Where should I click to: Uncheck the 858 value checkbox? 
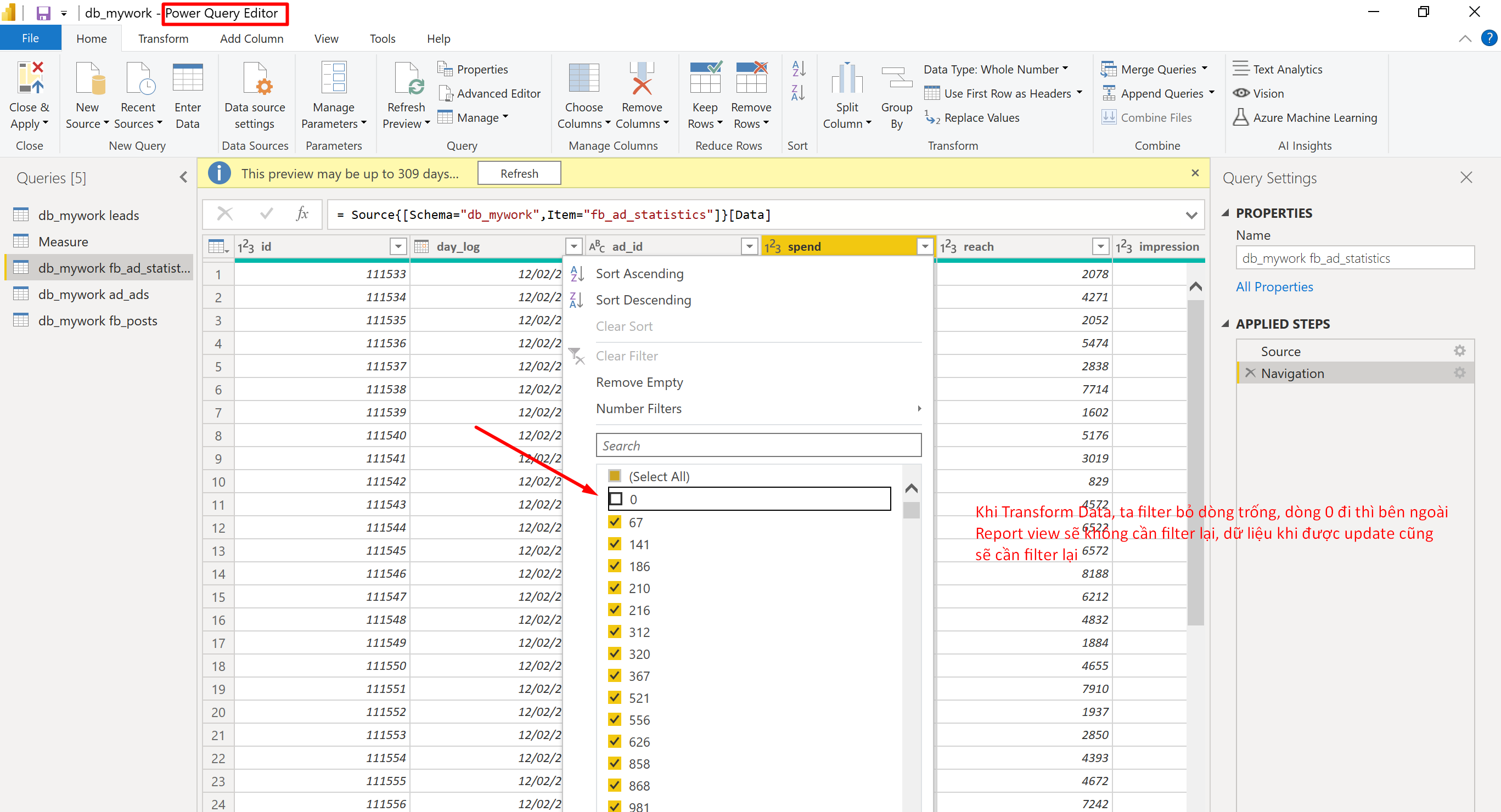(x=615, y=763)
